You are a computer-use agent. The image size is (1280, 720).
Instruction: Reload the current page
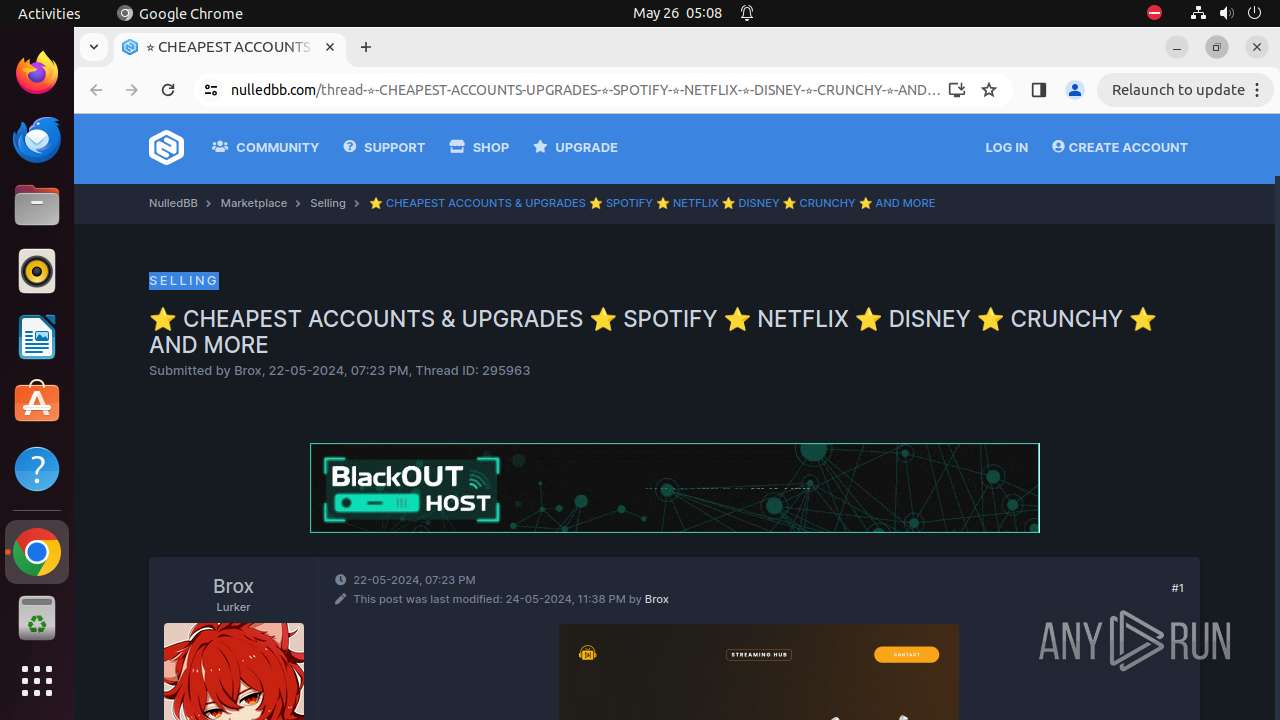168,90
